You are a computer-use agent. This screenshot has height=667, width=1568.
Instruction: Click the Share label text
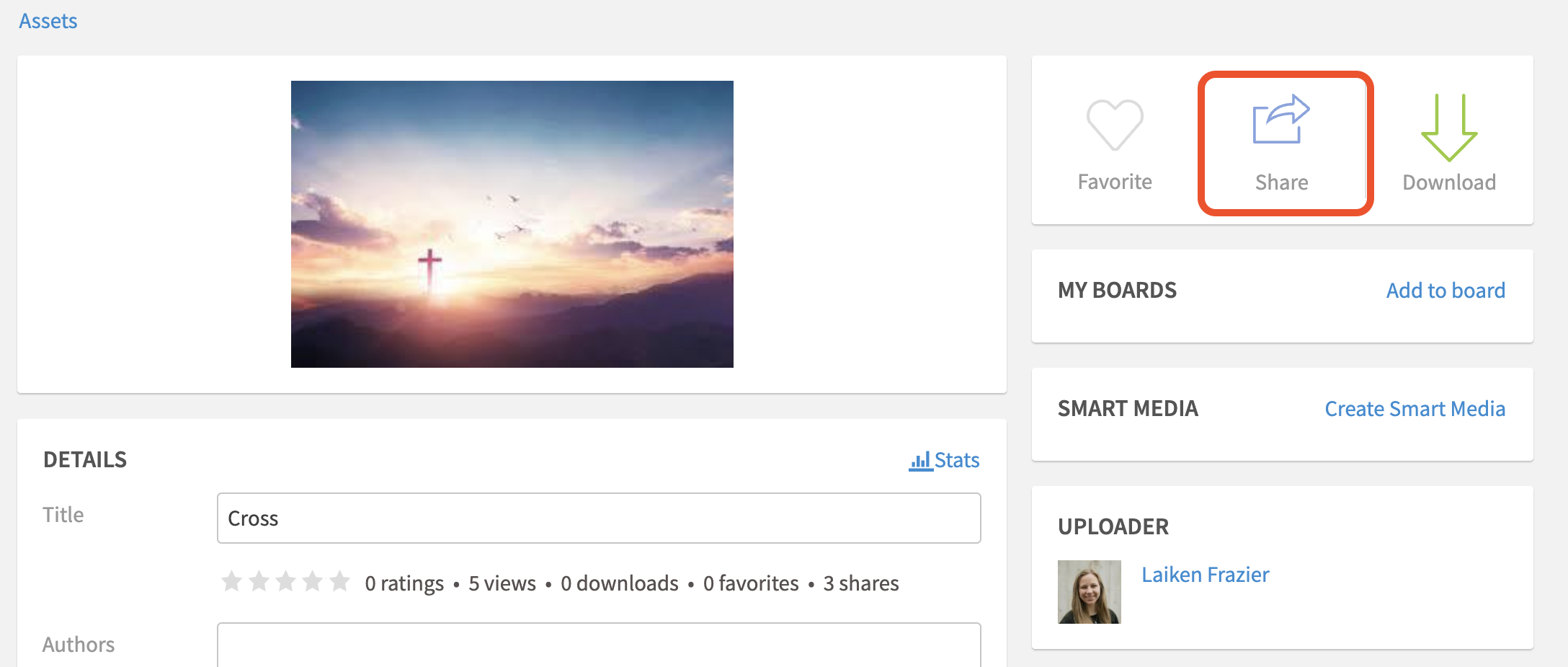click(x=1281, y=182)
